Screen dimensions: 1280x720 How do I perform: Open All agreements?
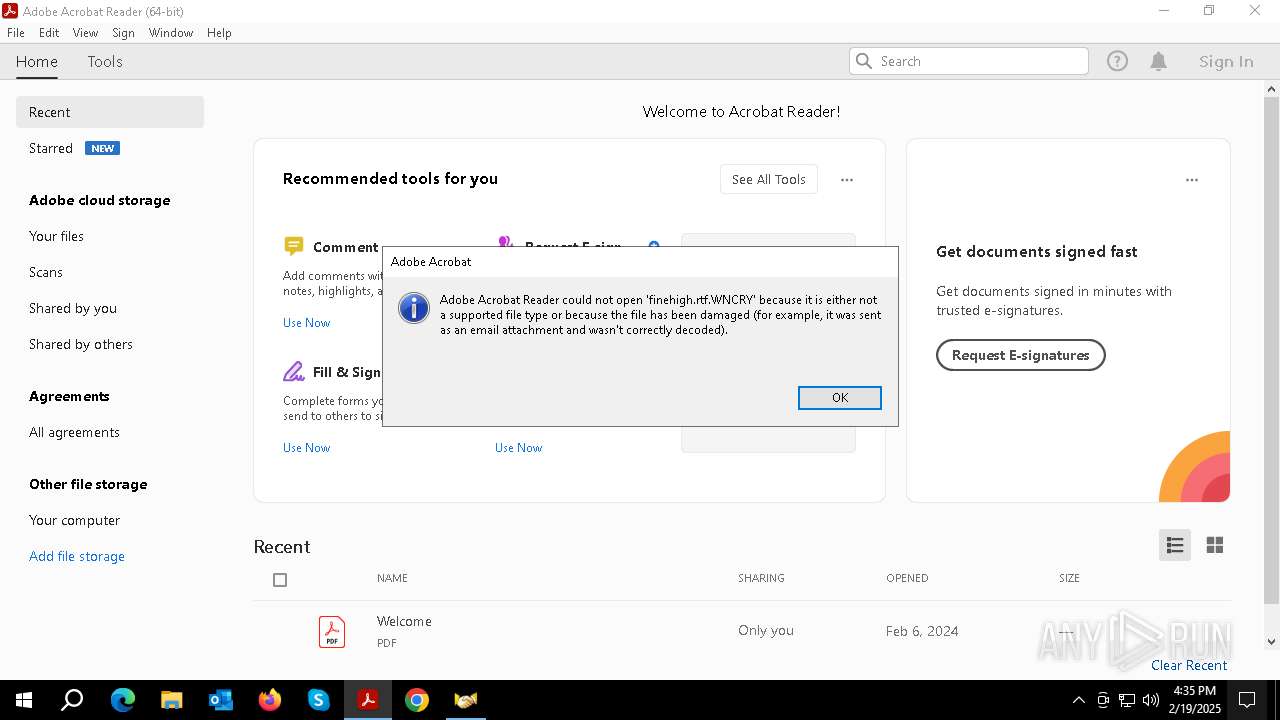point(74,432)
